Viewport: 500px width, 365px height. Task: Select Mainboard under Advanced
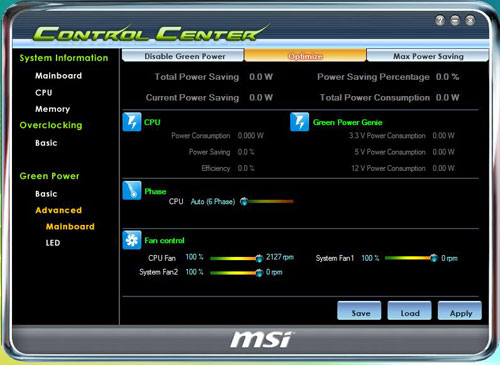[70, 227]
